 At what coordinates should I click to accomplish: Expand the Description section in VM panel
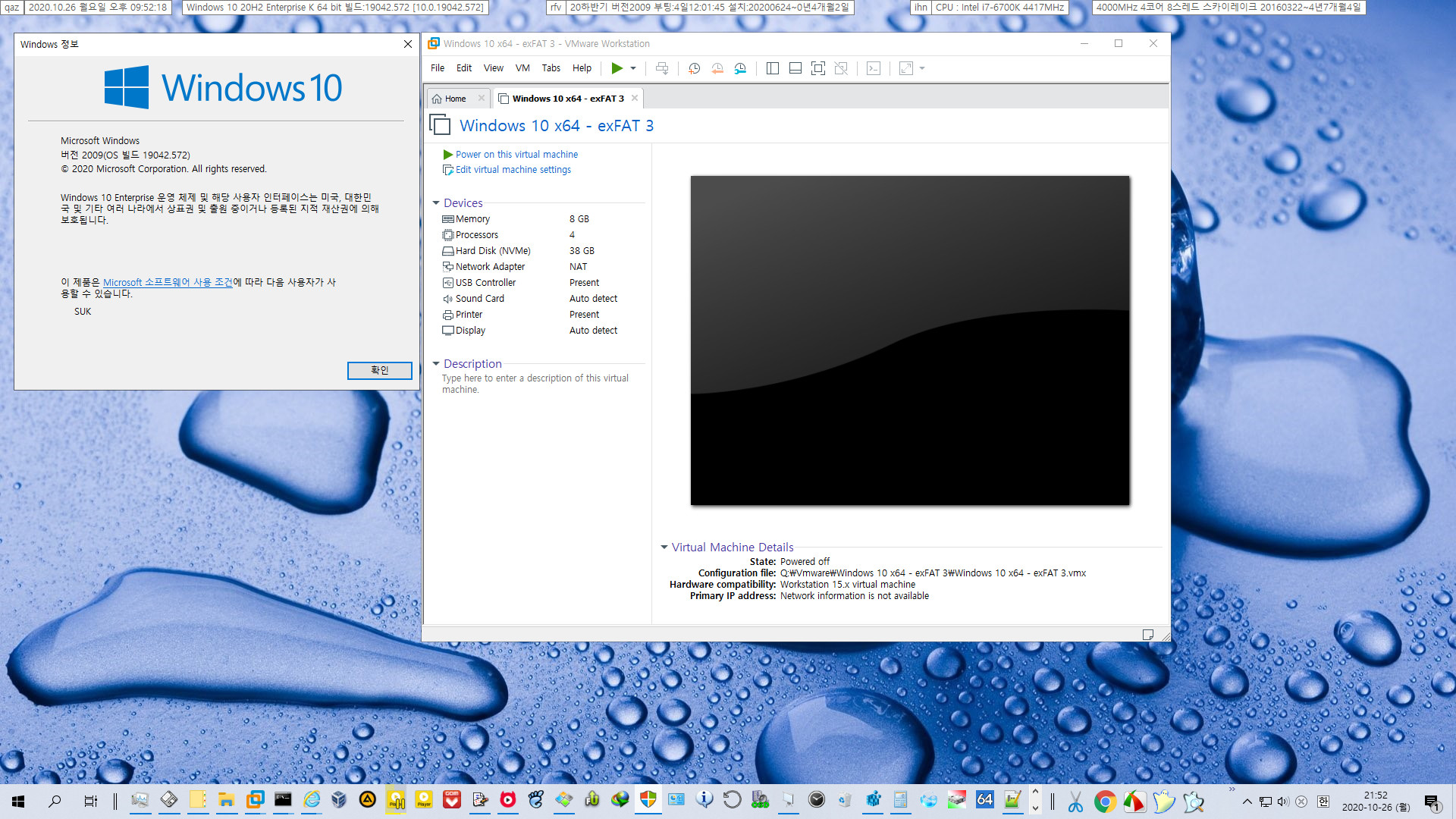tap(437, 363)
